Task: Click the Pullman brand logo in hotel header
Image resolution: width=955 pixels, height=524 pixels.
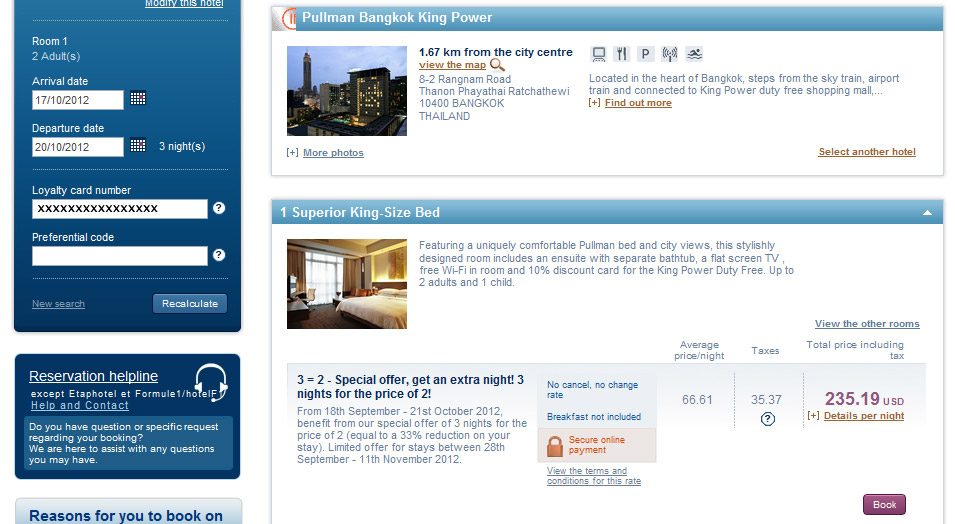Action: [285, 18]
